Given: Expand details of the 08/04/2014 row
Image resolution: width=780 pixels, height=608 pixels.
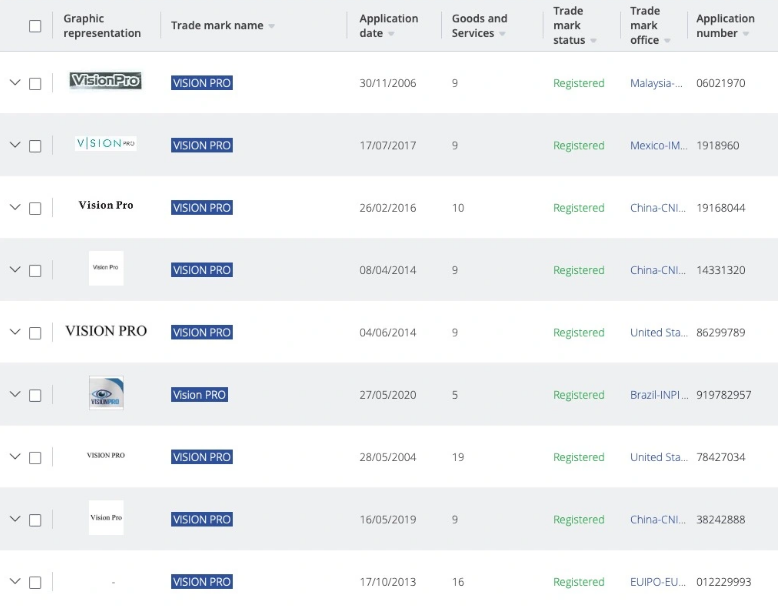Looking at the screenshot, I should (x=15, y=269).
